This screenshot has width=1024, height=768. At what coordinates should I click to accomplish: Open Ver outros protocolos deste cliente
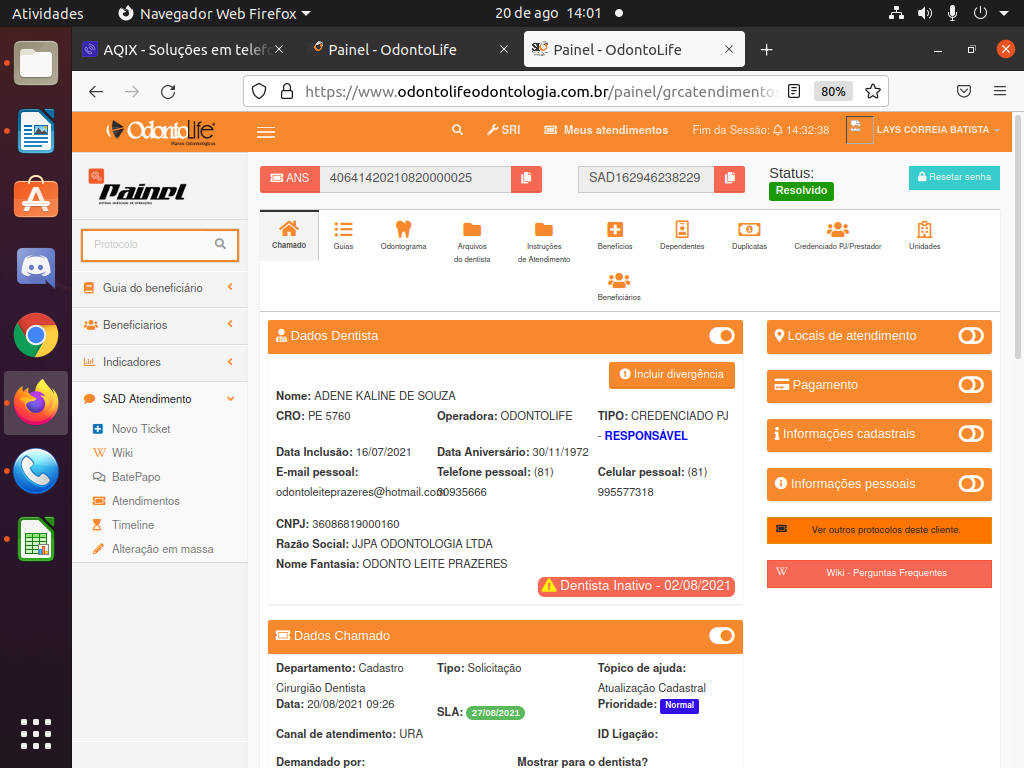click(x=879, y=530)
